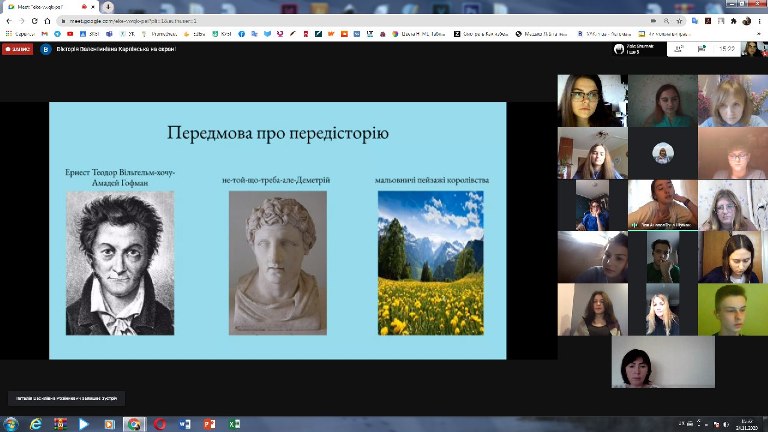Click the Hoffmann portrait on the slide

tap(120, 263)
